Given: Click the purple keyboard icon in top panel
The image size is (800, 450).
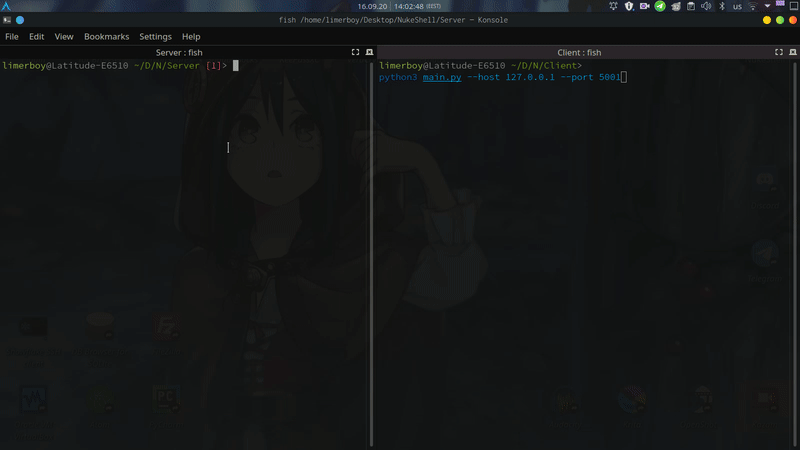Looking at the screenshot, I should (780, 4).
